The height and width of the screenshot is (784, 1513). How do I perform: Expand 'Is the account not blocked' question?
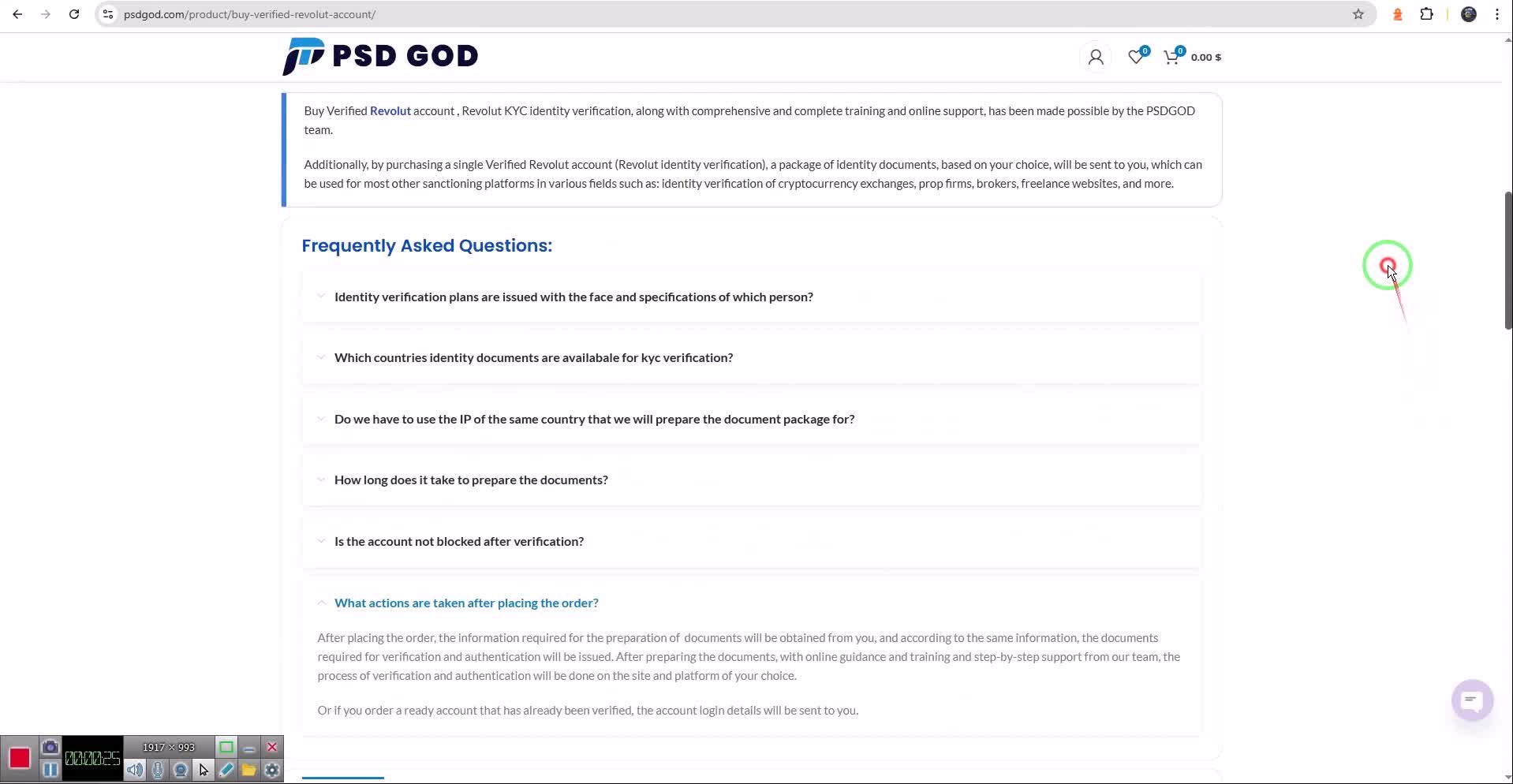click(x=751, y=541)
